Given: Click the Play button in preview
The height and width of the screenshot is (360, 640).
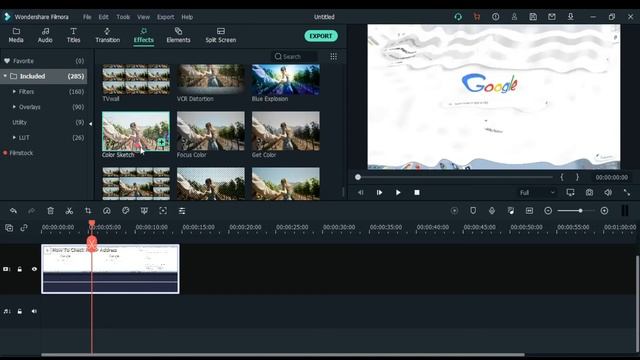Looking at the screenshot, I should click(x=398, y=192).
